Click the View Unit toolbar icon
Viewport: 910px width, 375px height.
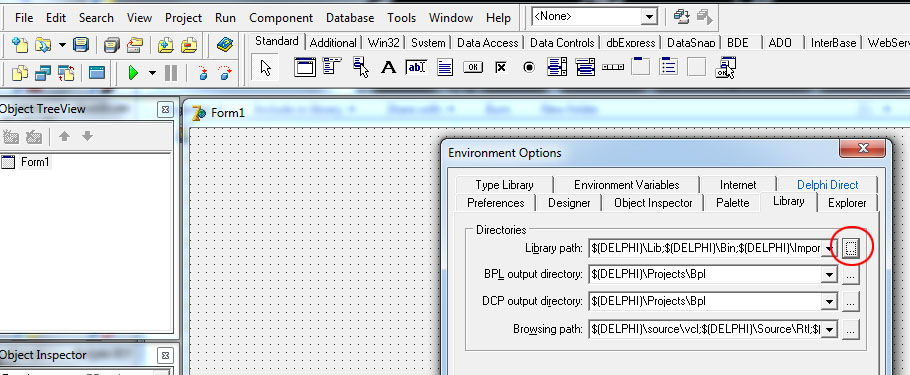pos(20,73)
